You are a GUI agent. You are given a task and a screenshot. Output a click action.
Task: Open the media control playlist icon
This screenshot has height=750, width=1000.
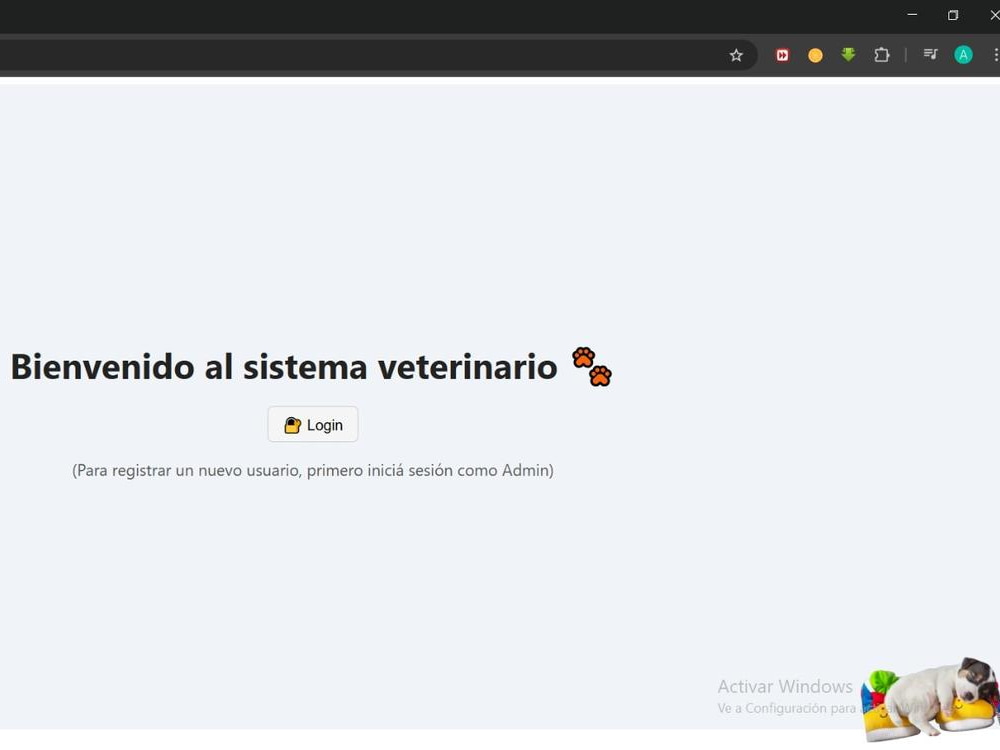(930, 55)
